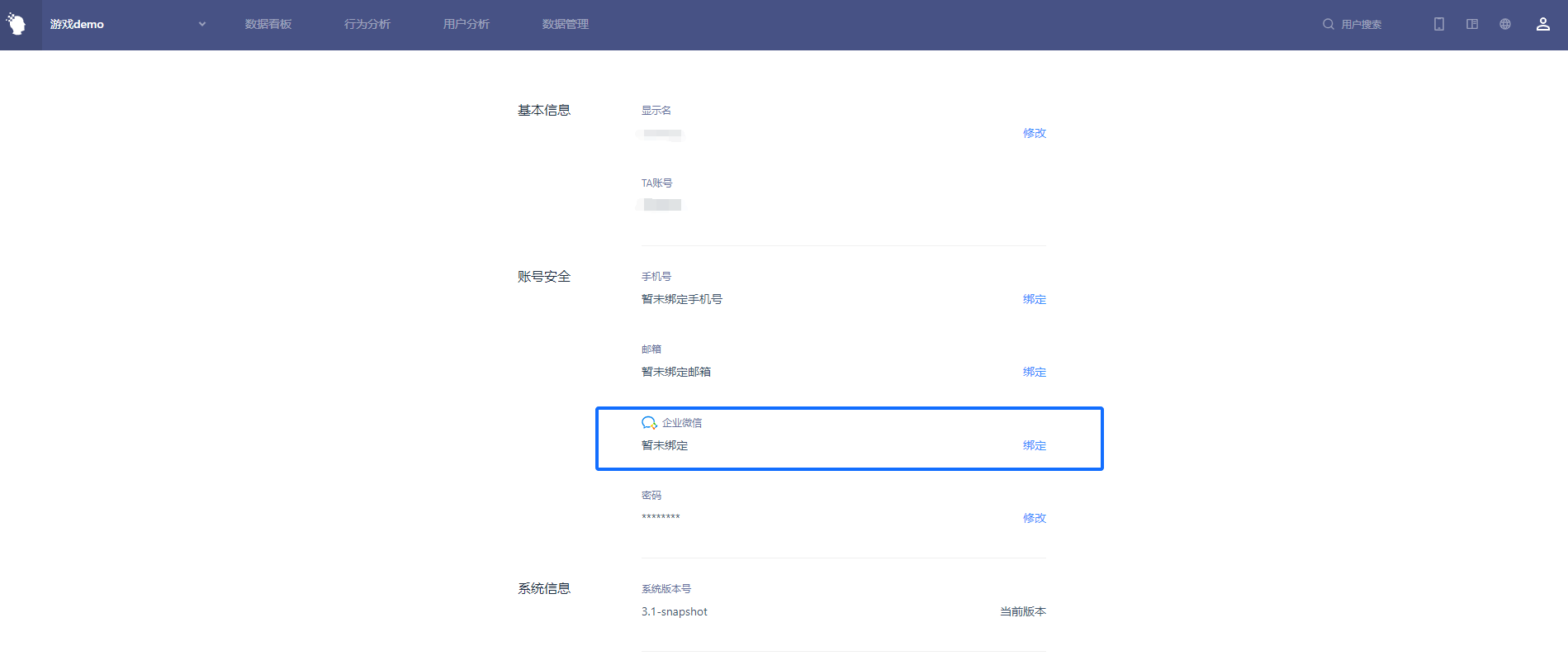1568x670 pixels.
Task: Click the globe language icon
Action: pos(1505,25)
